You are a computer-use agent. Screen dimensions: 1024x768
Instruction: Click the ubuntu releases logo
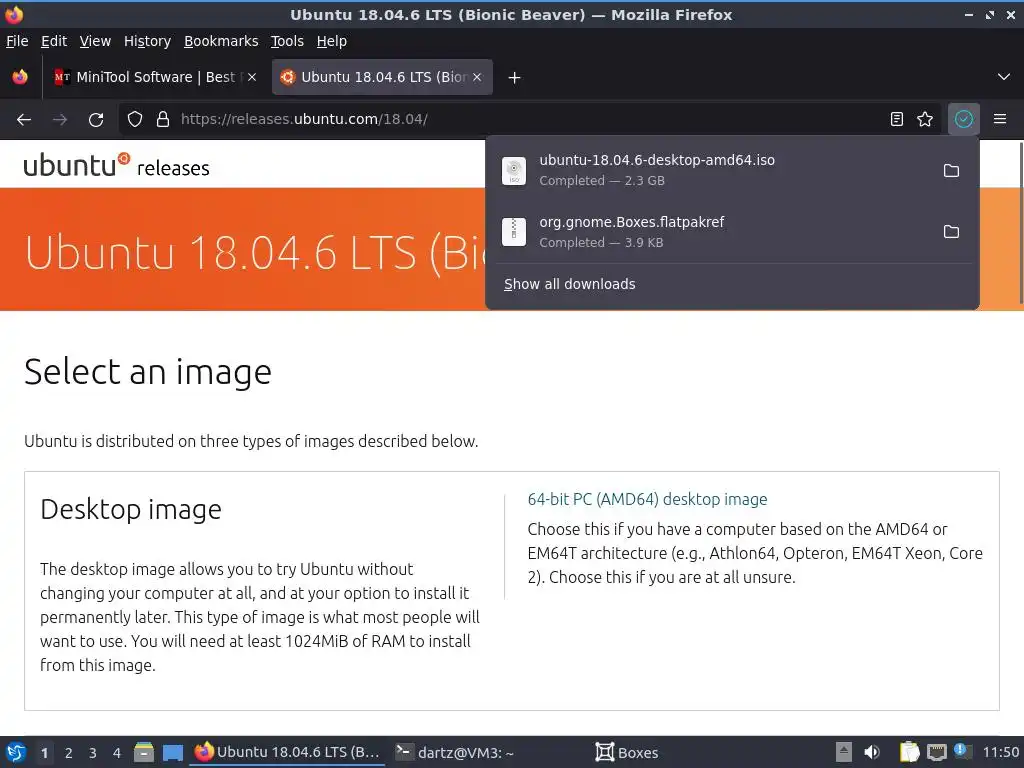pos(116,165)
